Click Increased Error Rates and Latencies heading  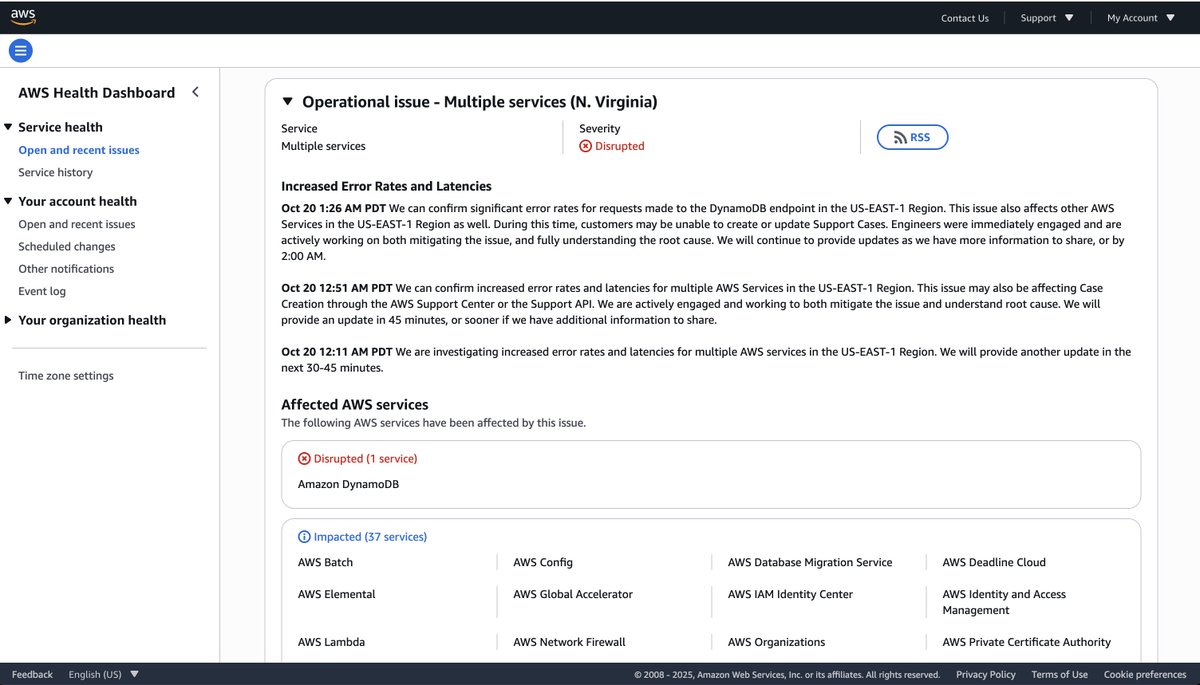tap(386, 186)
